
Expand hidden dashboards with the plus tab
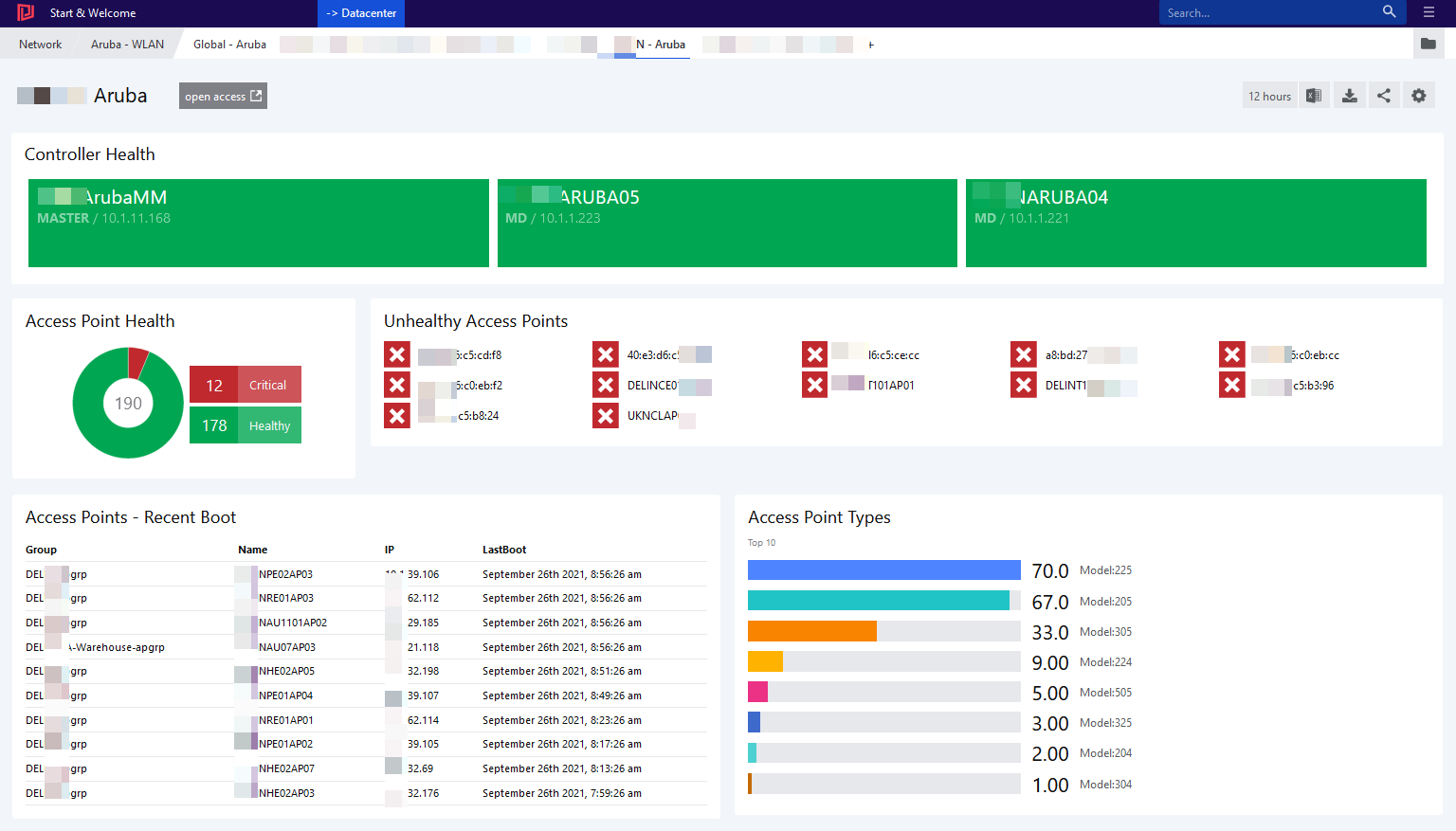pos(870,44)
